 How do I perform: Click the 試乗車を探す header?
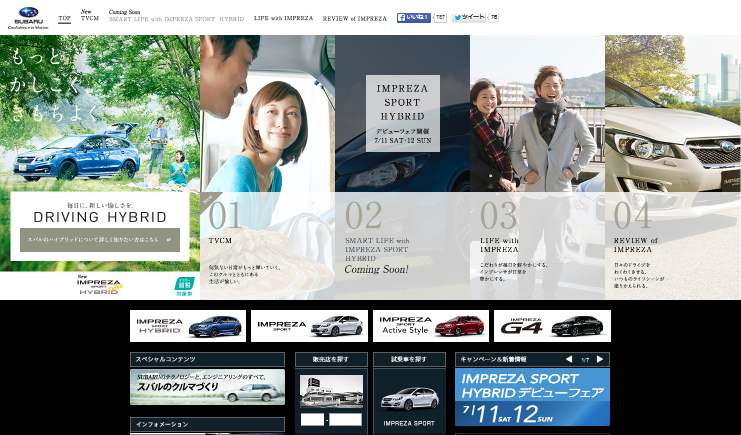click(409, 359)
